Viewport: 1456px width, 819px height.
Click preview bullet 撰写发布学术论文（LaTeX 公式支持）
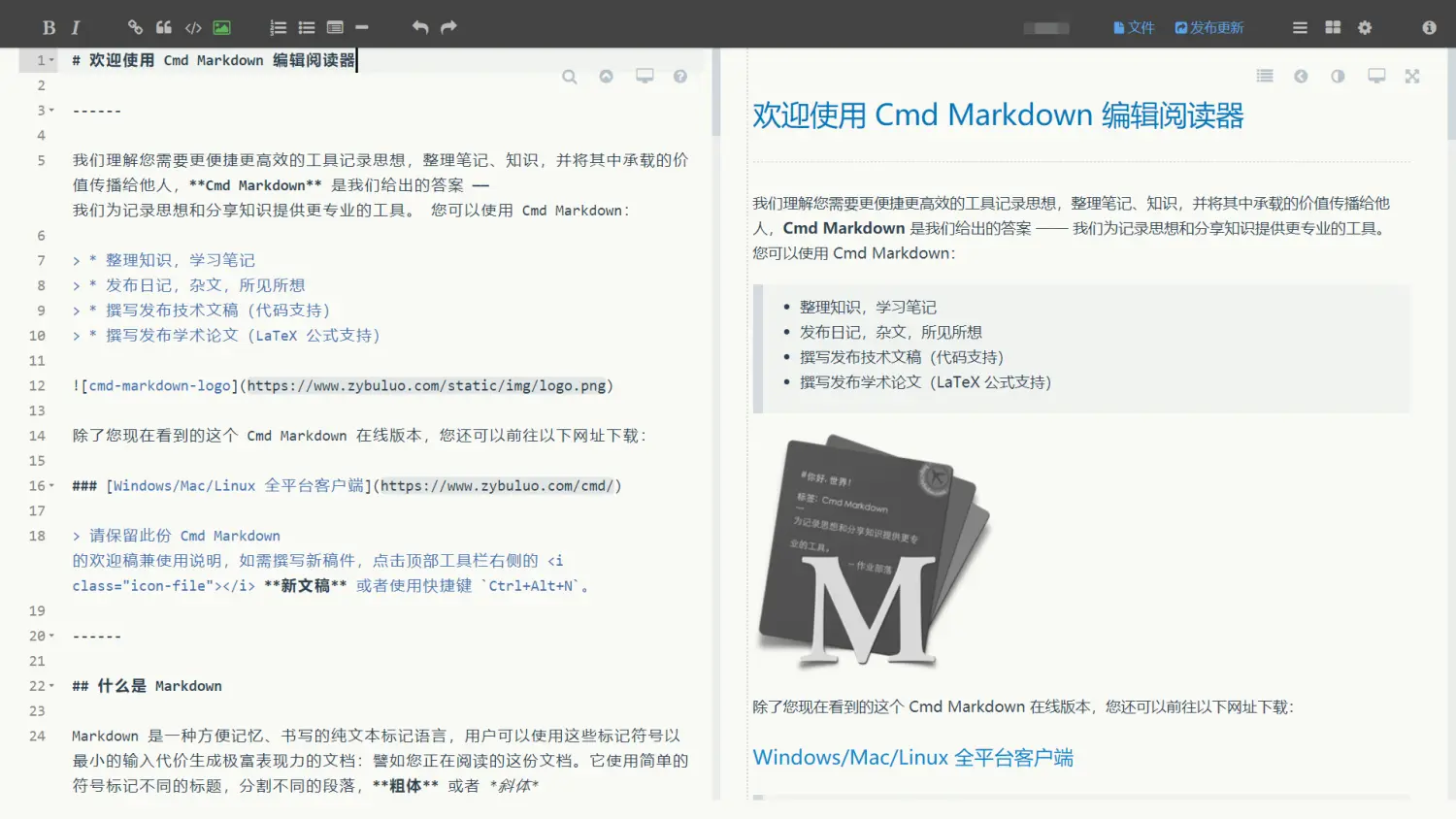(925, 382)
